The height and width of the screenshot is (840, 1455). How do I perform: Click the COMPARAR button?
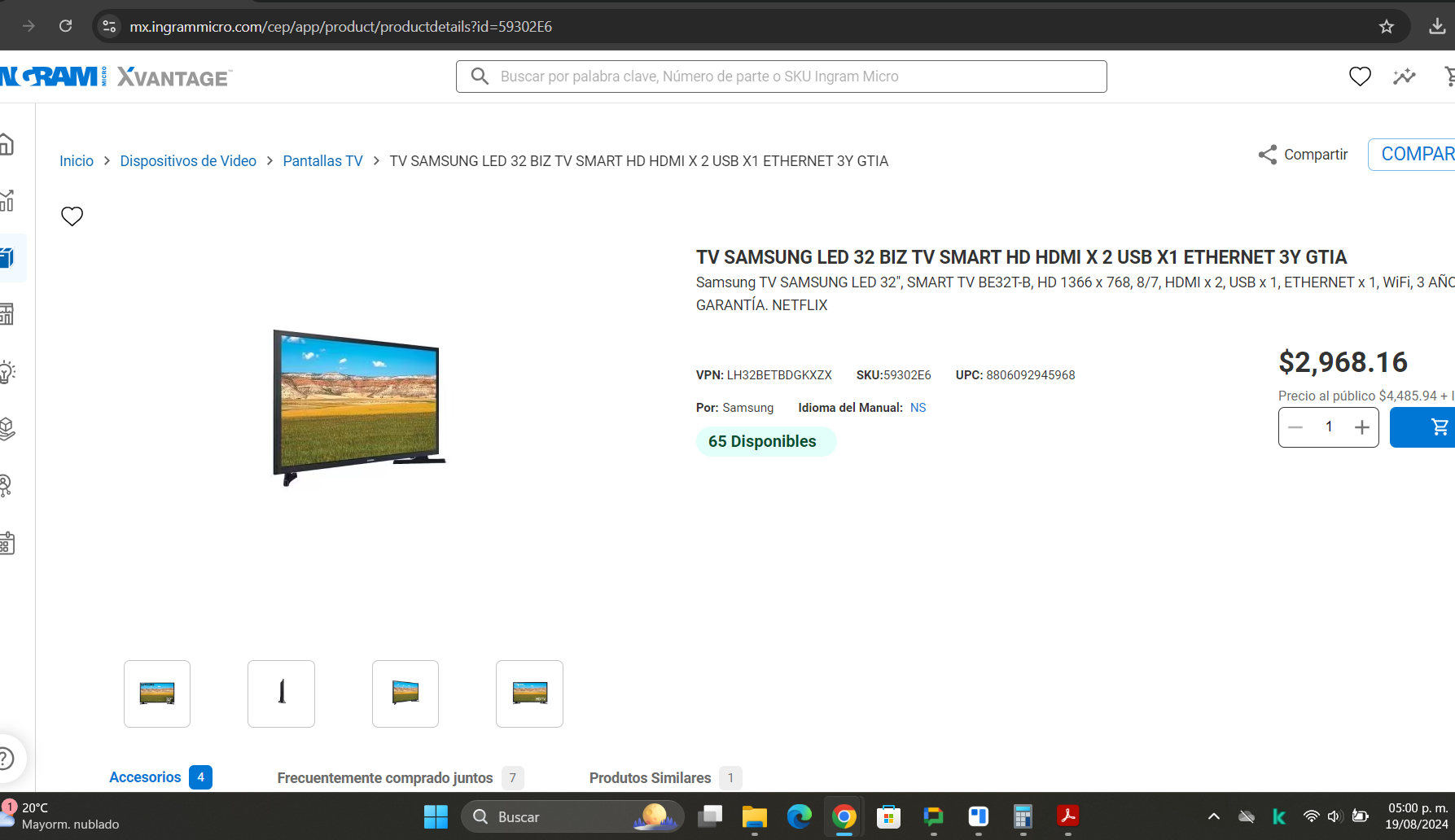tap(1412, 155)
